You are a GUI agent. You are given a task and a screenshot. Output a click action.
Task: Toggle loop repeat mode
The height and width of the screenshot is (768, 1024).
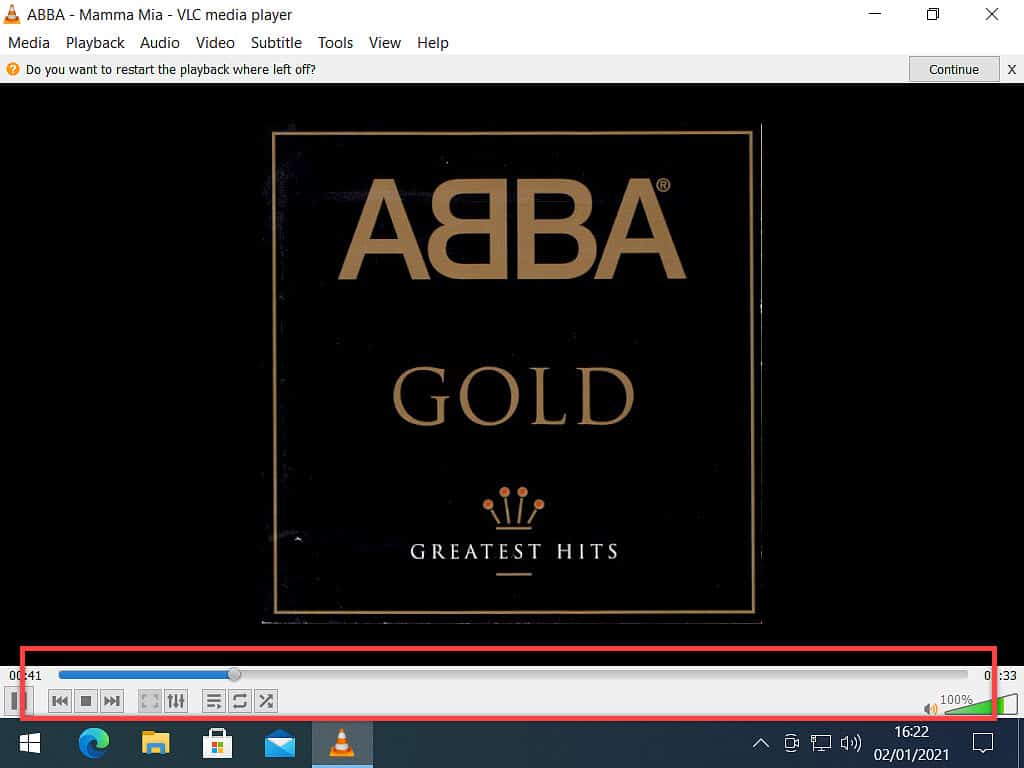coord(240,701)
